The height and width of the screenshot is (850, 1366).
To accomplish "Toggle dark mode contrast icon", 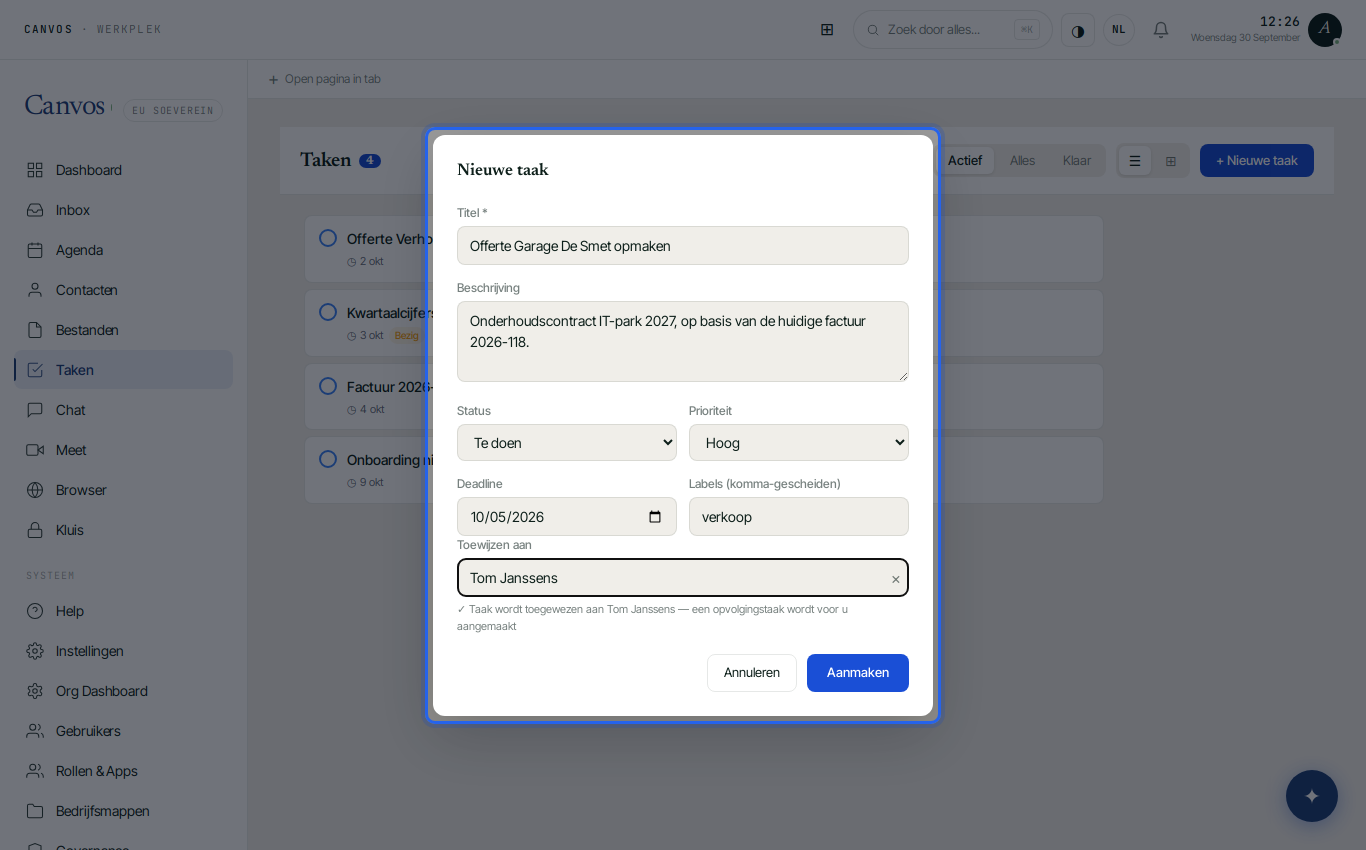I will (1078, 30).
